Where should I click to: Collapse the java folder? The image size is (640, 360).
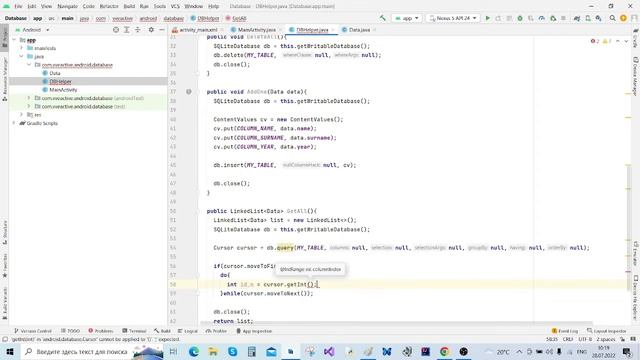pos(22,56)
